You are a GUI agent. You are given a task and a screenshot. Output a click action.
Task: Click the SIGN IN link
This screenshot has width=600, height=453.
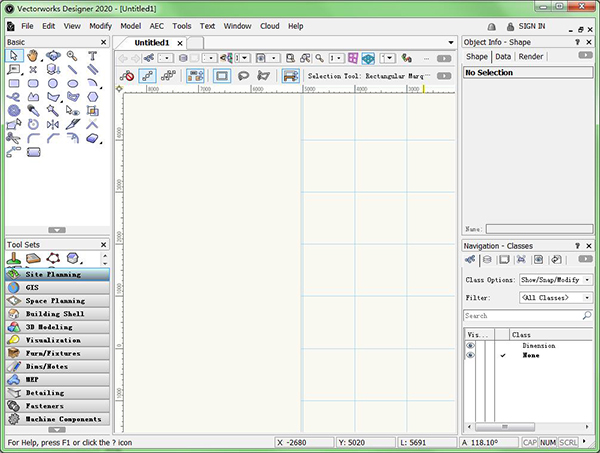tap(532, 25)
